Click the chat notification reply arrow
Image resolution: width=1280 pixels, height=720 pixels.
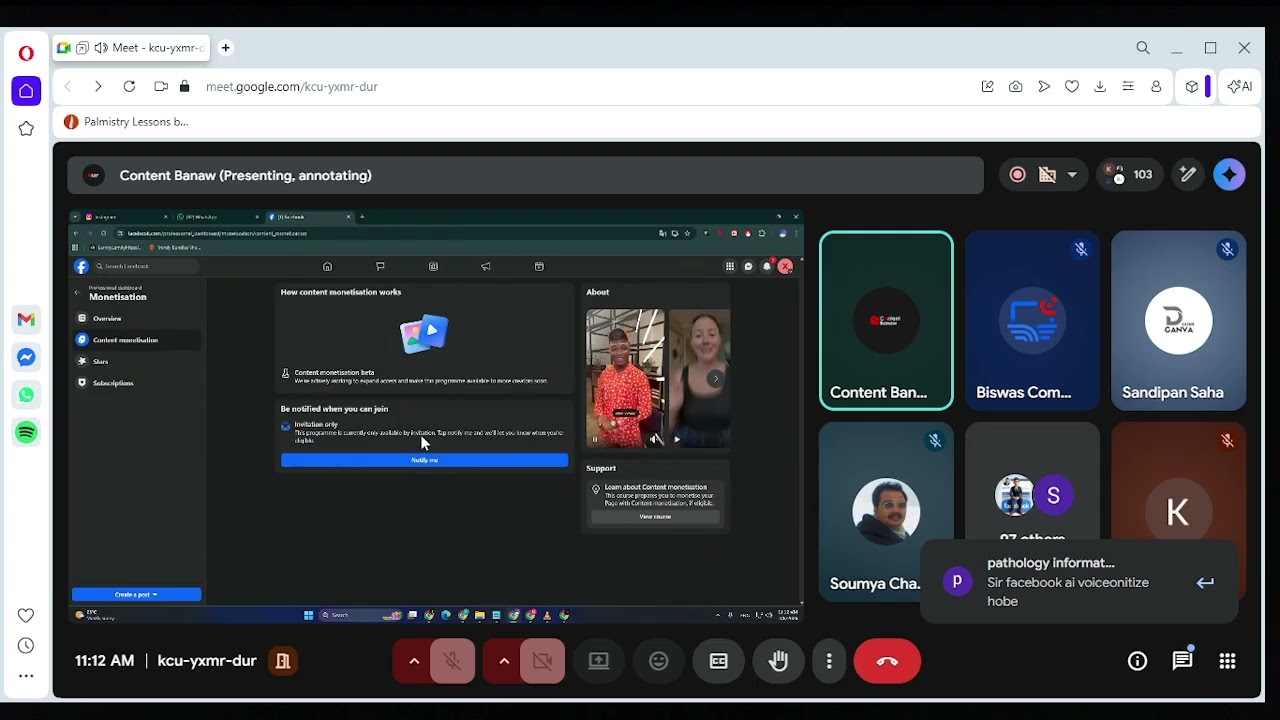[1205, 583]
